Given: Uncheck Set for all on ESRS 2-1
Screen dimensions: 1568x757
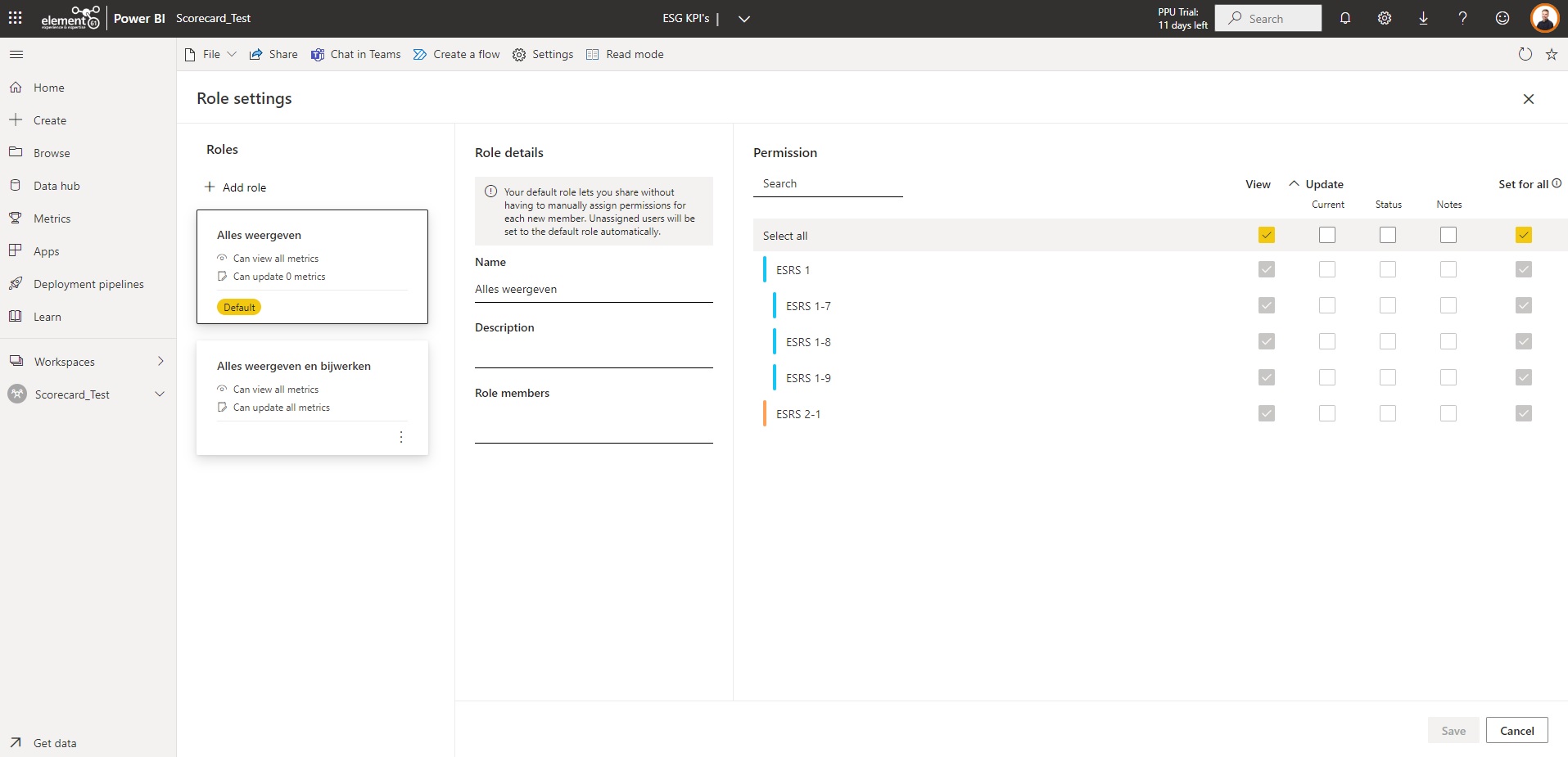Looking at the screenshot, I should (1523, 413).
